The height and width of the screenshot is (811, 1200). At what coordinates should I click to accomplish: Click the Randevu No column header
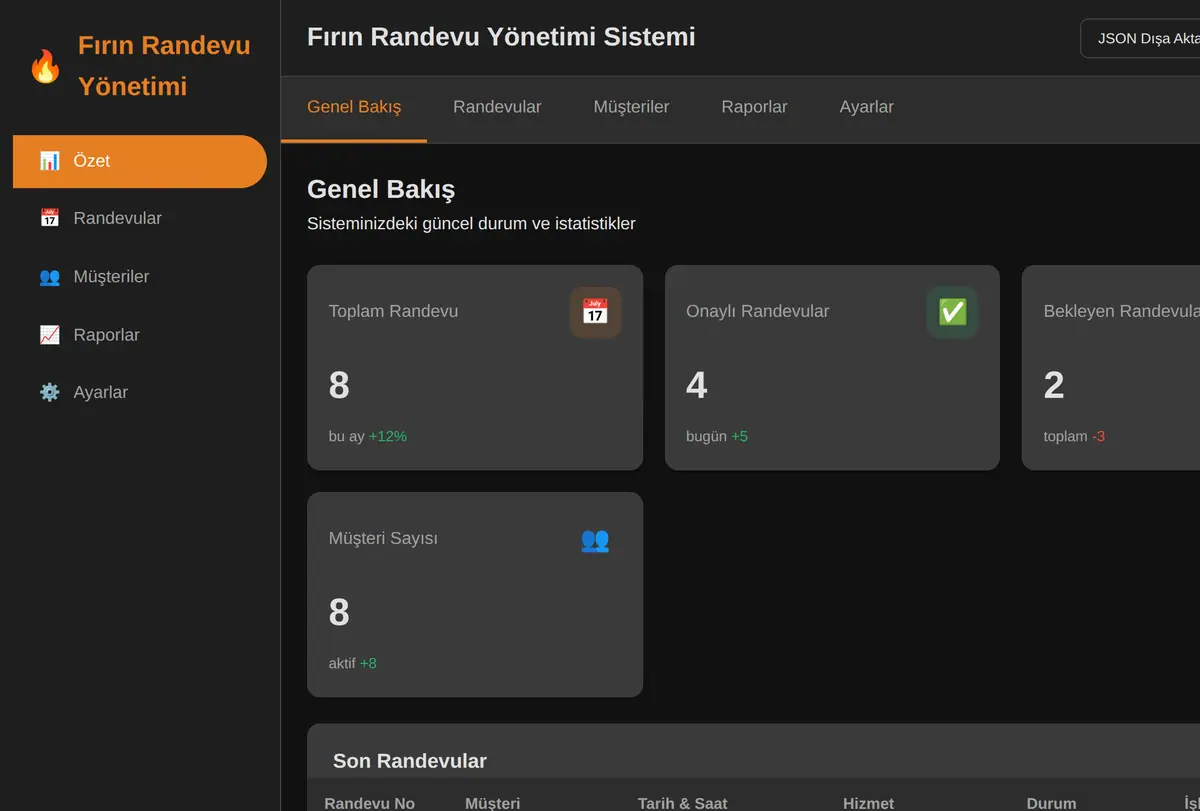tap(369, 803)
